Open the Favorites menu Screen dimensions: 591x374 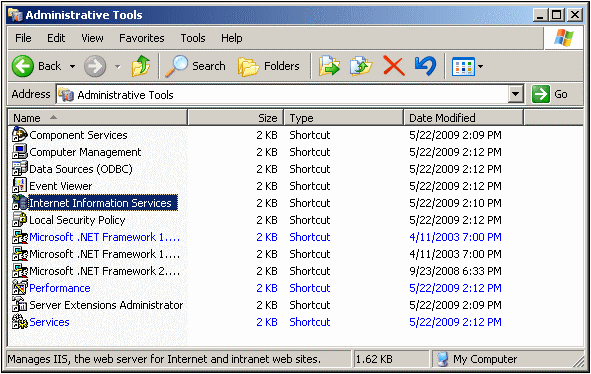click(x=142, y=38)
